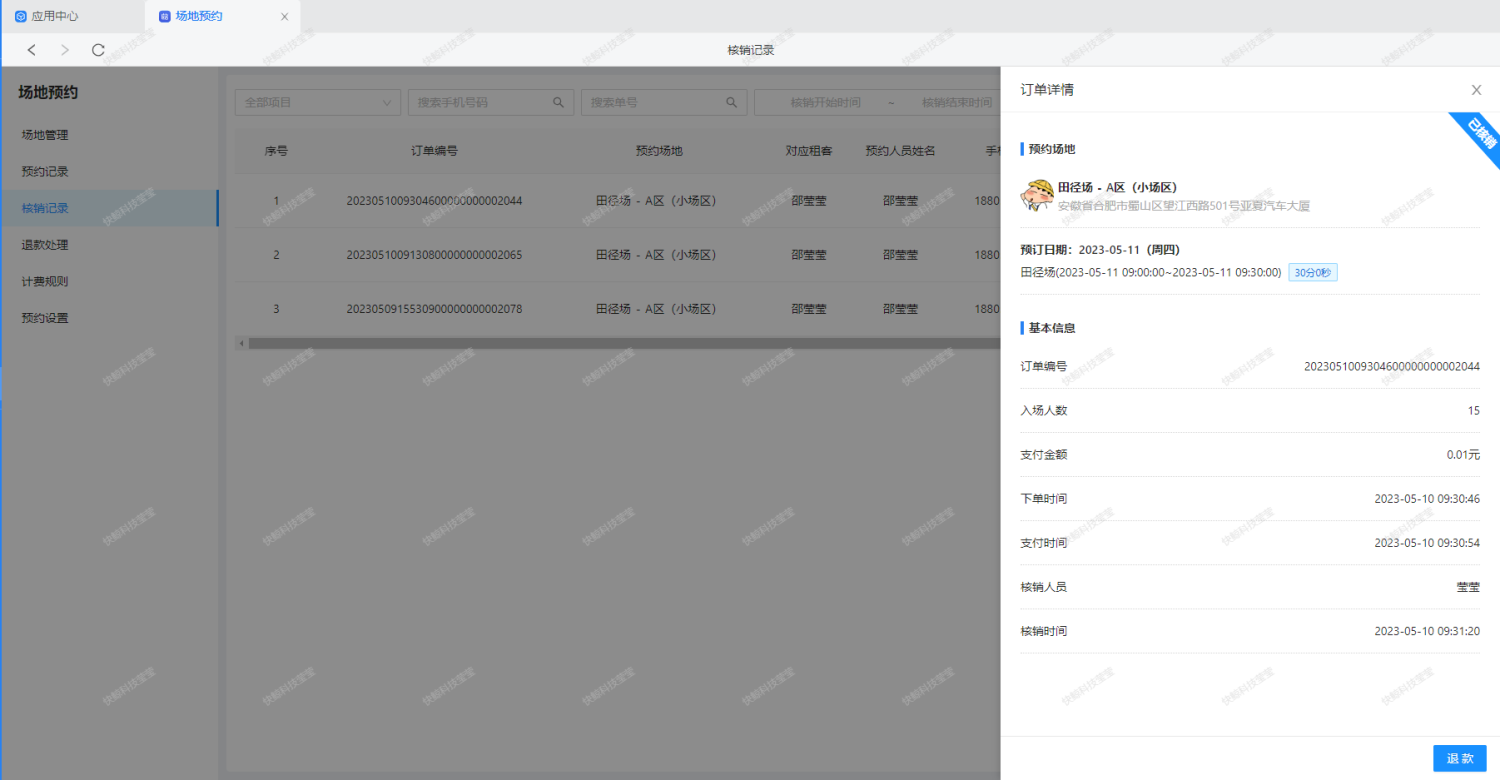
Task: Click the 支付金额 value 0.01元
Action: tap(1463, 455)
